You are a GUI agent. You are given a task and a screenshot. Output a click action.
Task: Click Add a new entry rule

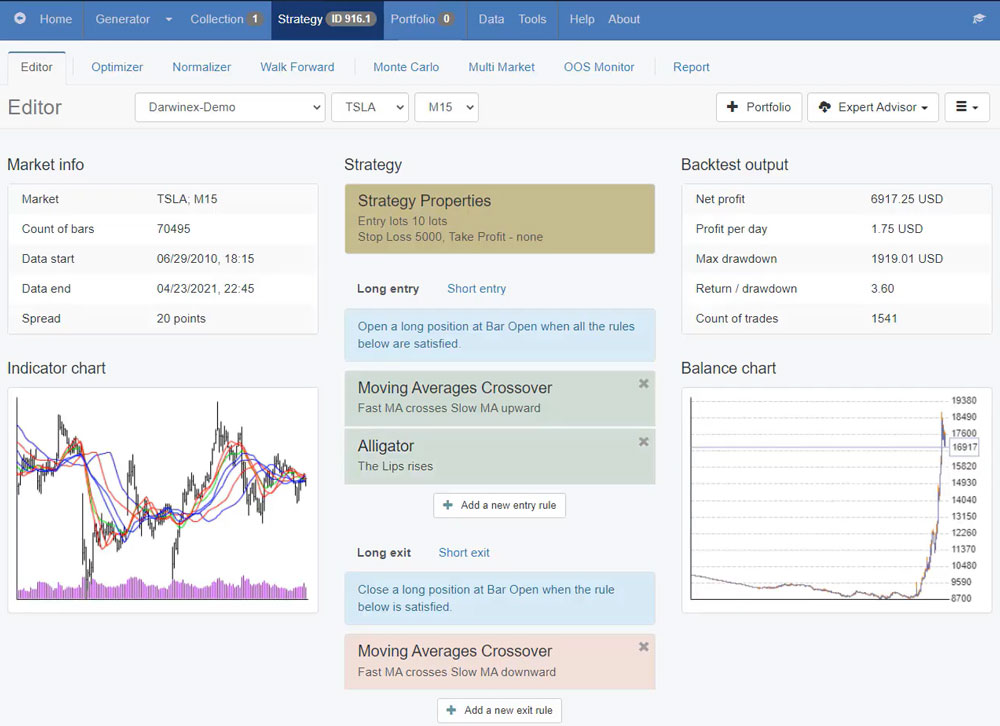(499, 505)
